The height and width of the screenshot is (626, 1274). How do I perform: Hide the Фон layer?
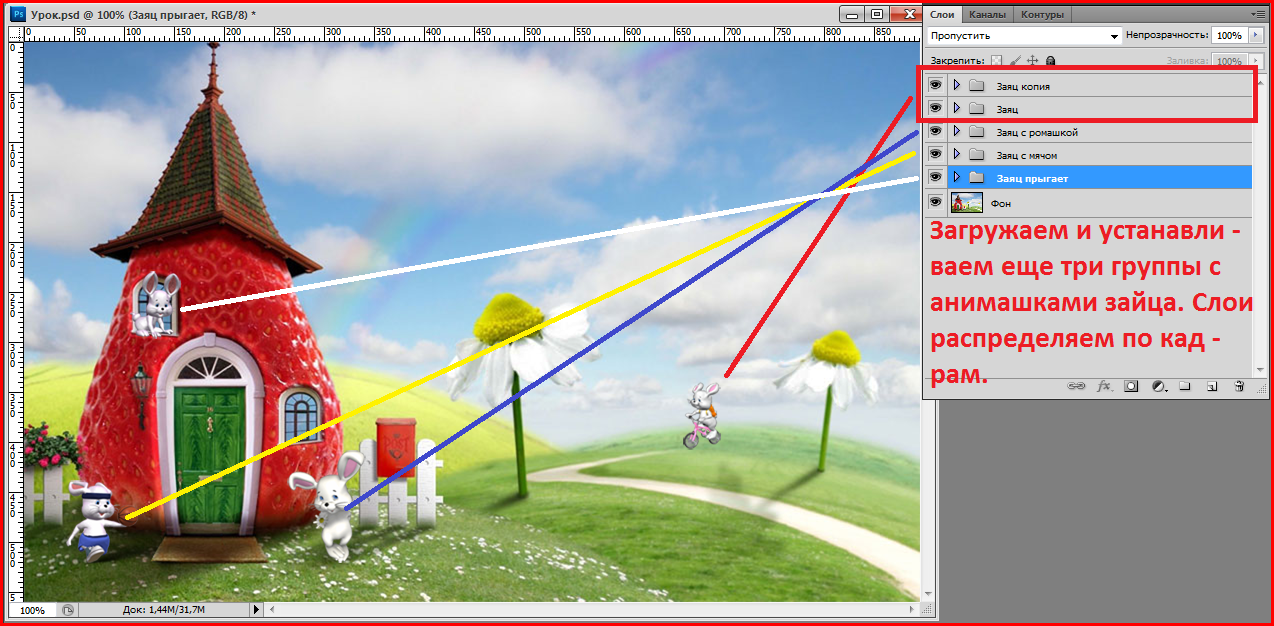click(936, 203)
